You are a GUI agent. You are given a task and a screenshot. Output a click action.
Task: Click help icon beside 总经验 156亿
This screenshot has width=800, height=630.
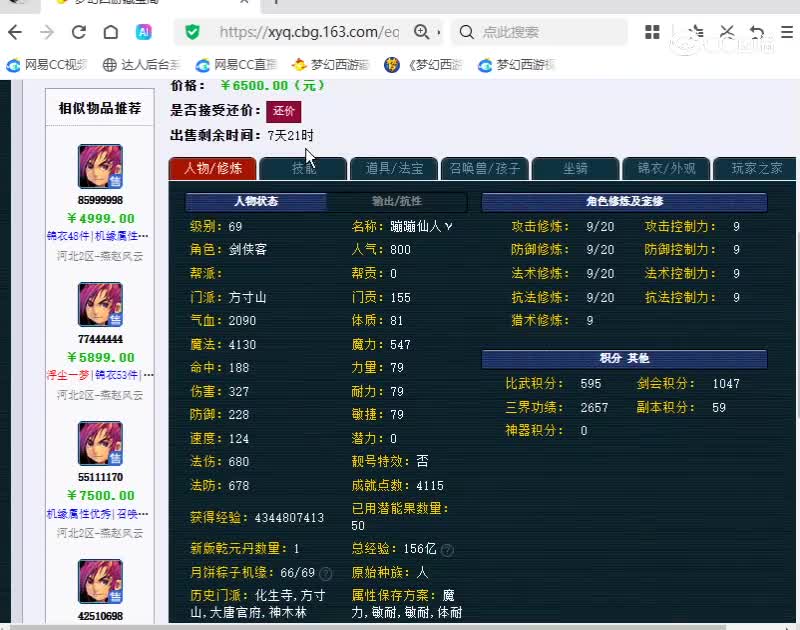pyautogui.click(x=447, y=550)
